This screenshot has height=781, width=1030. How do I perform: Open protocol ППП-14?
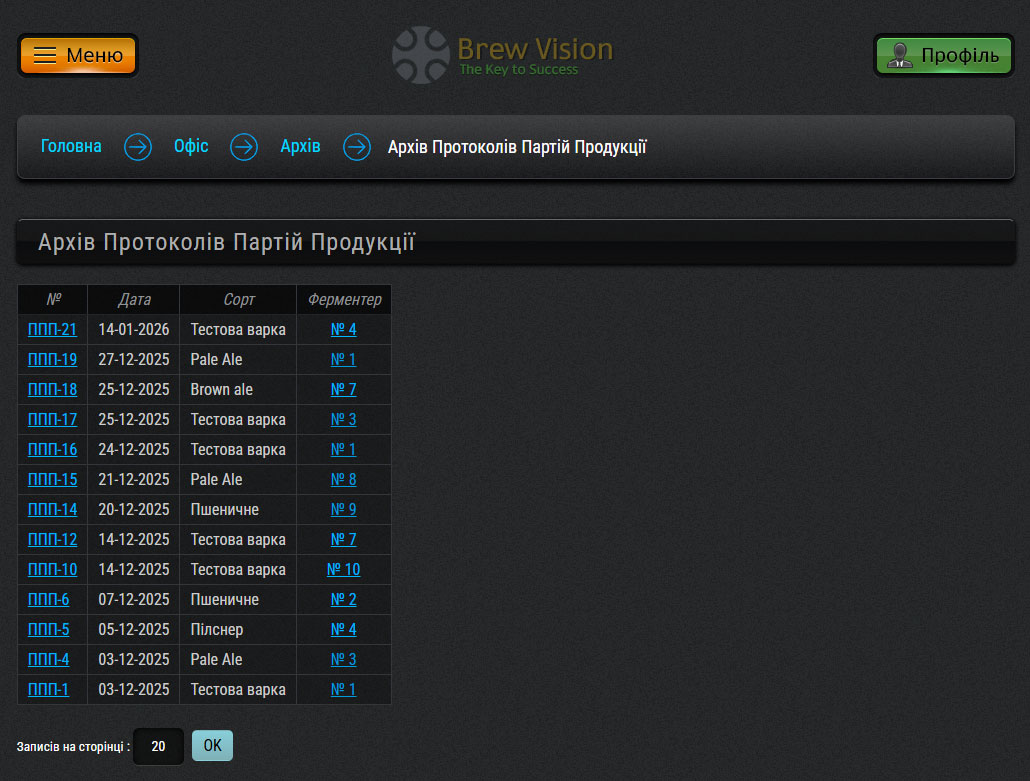coord(52,510)
